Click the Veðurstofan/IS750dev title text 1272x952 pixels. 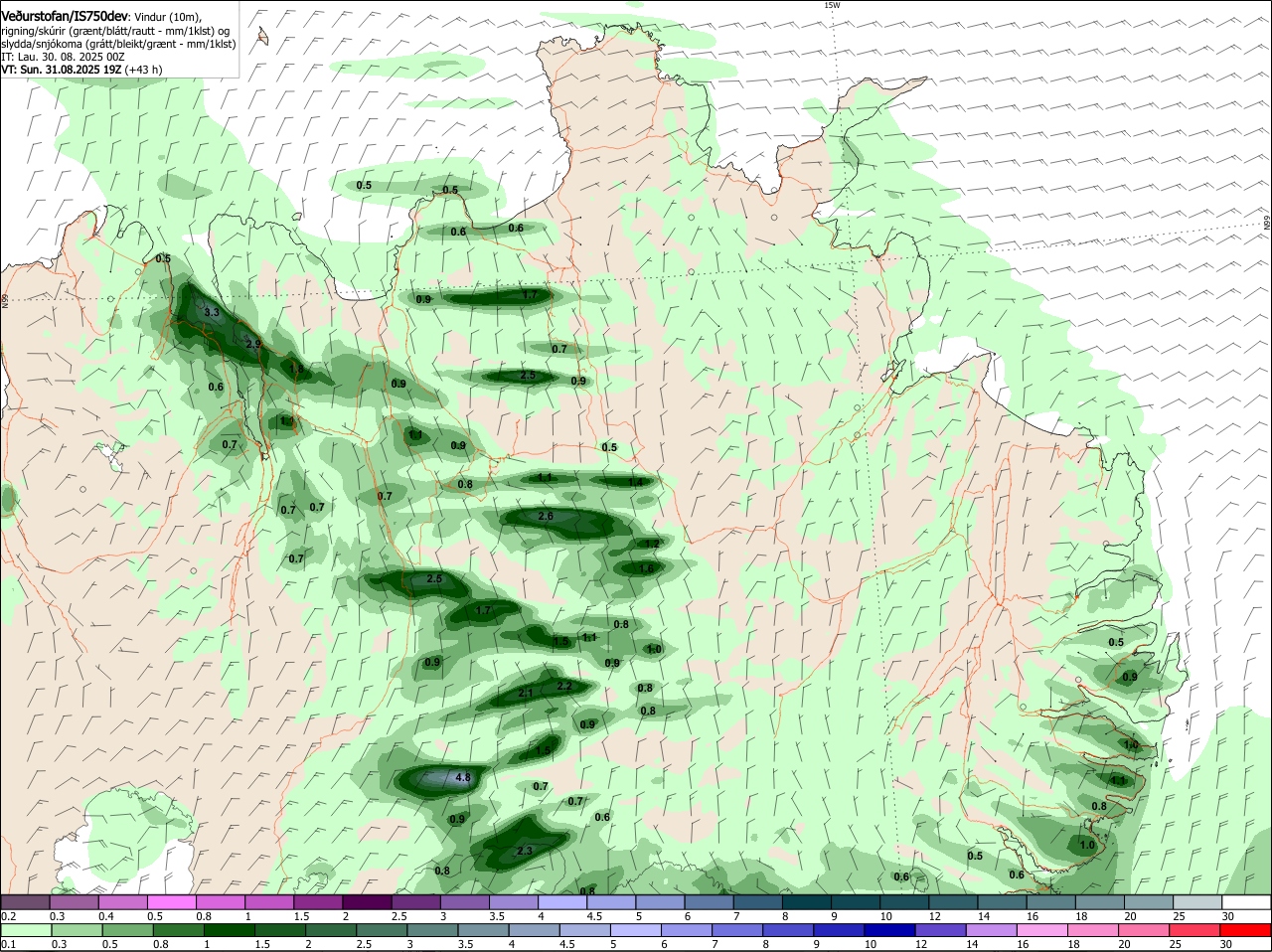[65, 17]
